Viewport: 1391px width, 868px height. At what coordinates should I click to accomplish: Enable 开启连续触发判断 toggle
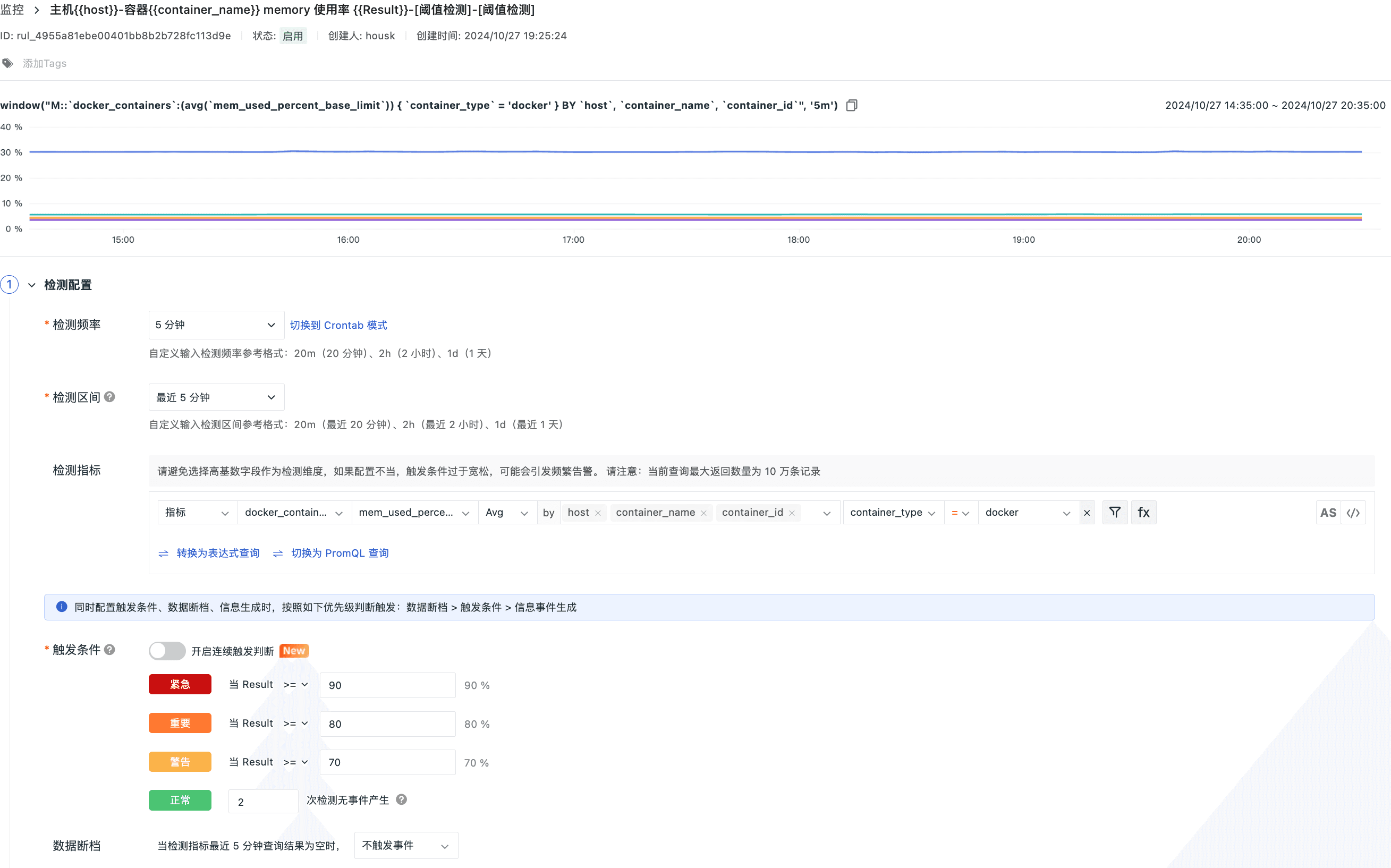166,650
